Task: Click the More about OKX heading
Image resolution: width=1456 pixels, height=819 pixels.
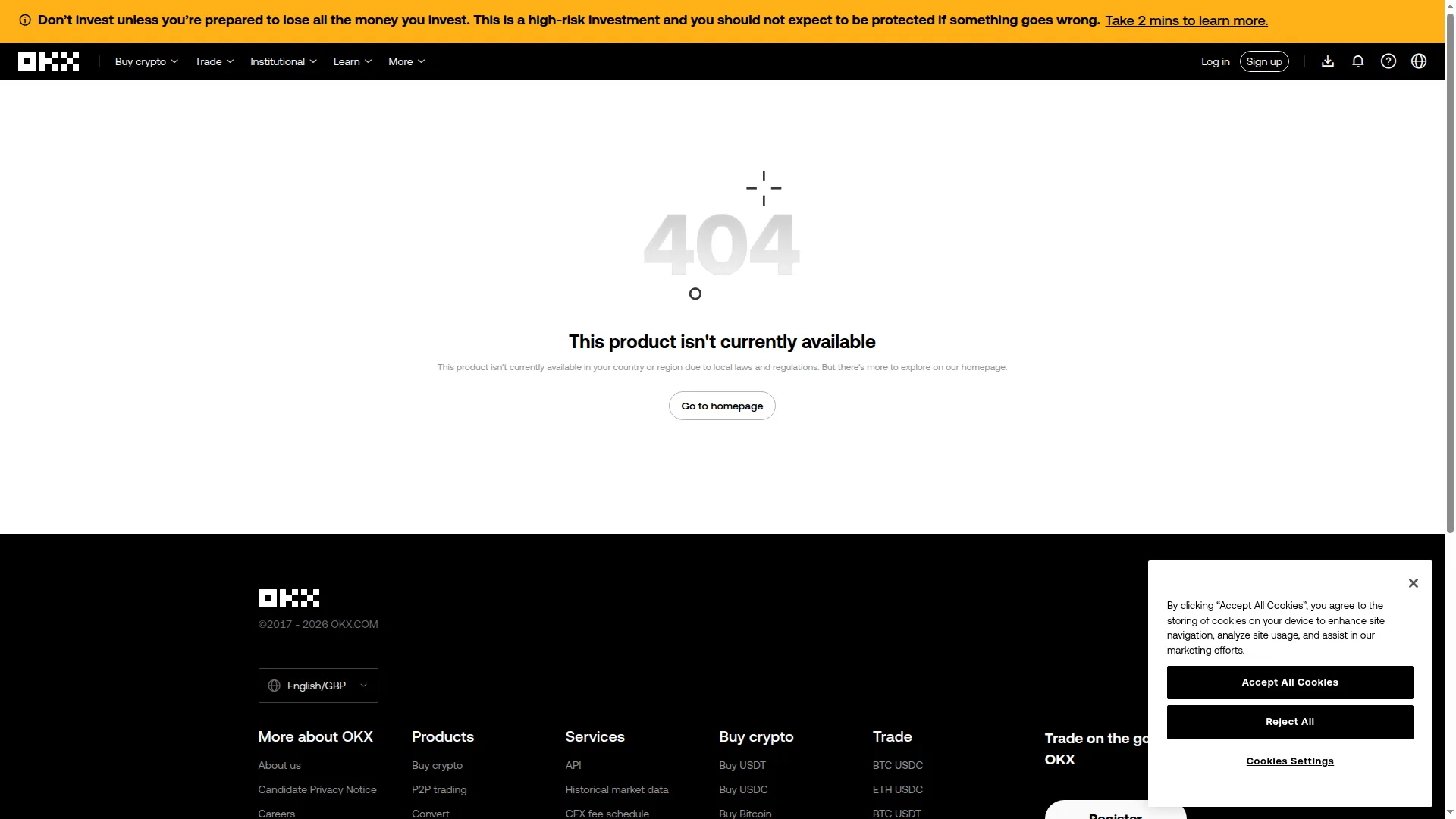Action: point(315,737)
